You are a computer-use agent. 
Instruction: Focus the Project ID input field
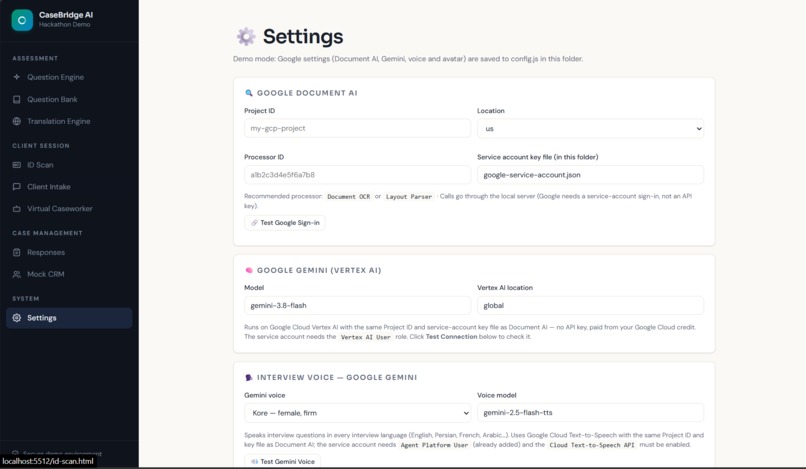point(357,129)
